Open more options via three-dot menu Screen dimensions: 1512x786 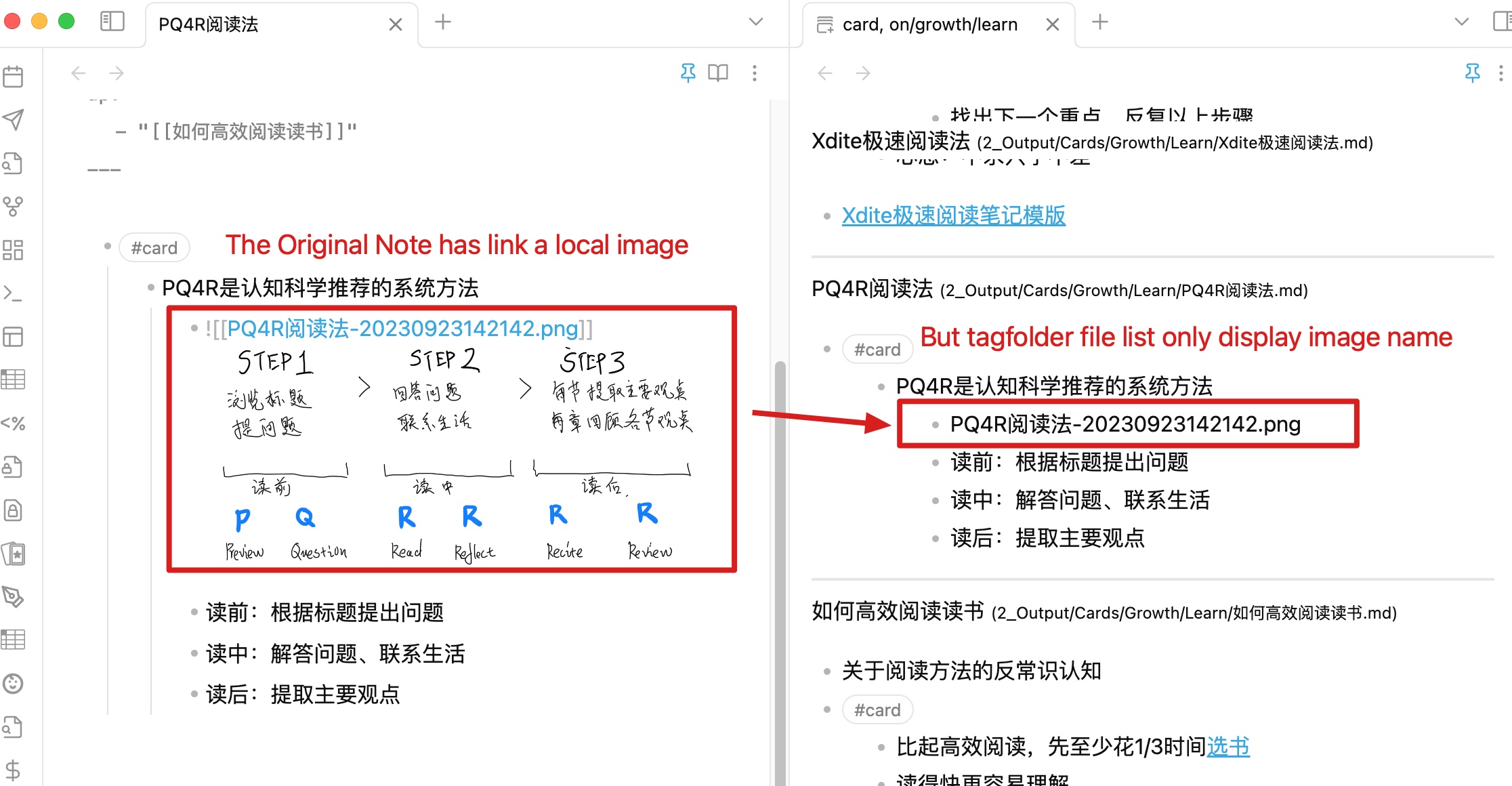pos(754,73)
